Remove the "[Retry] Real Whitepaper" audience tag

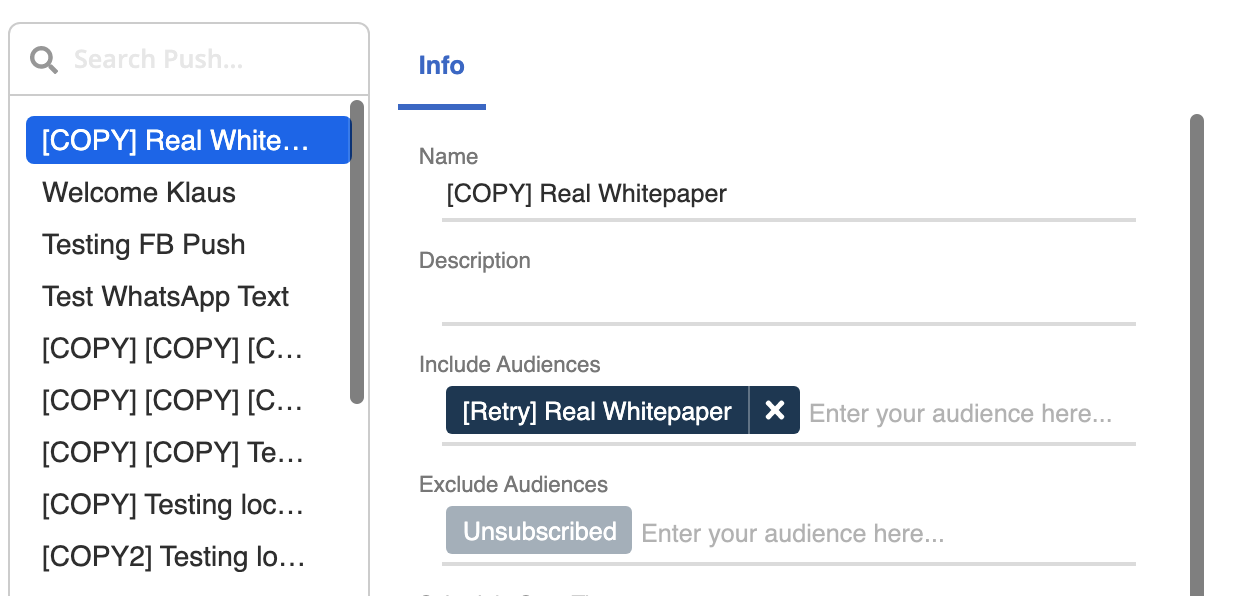(775, 410)
